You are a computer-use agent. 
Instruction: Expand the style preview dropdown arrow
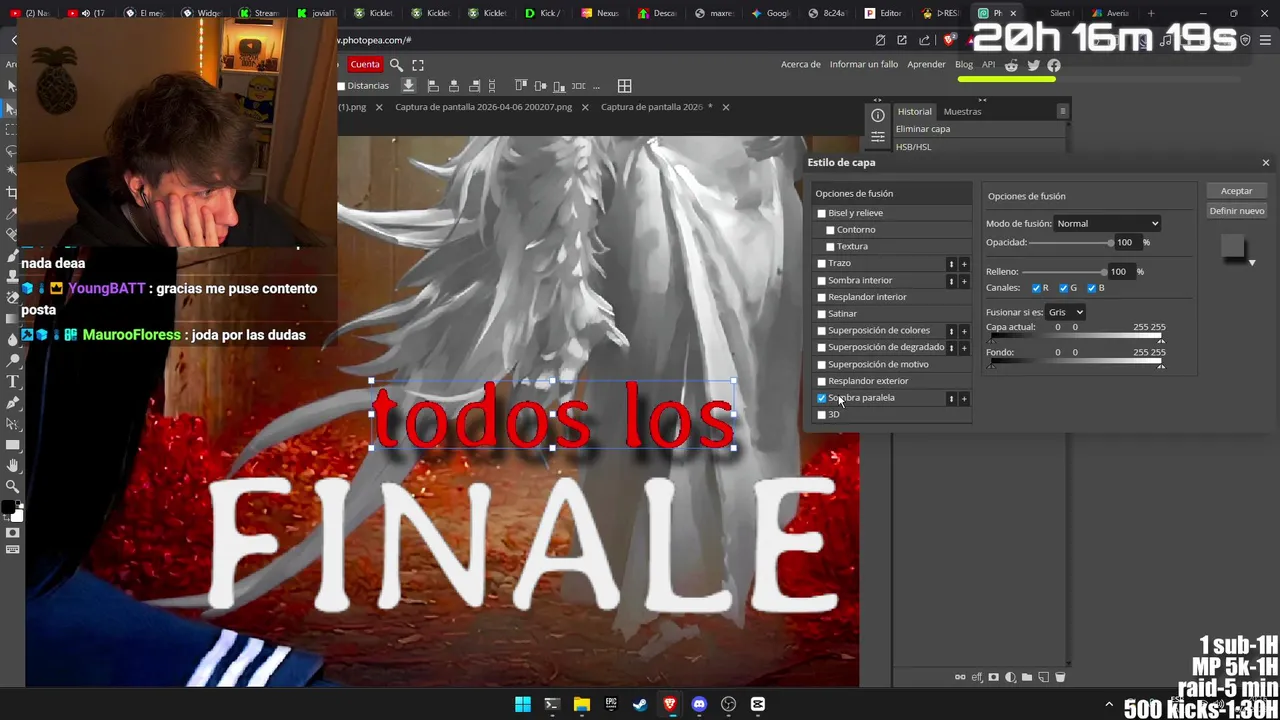1252,263
